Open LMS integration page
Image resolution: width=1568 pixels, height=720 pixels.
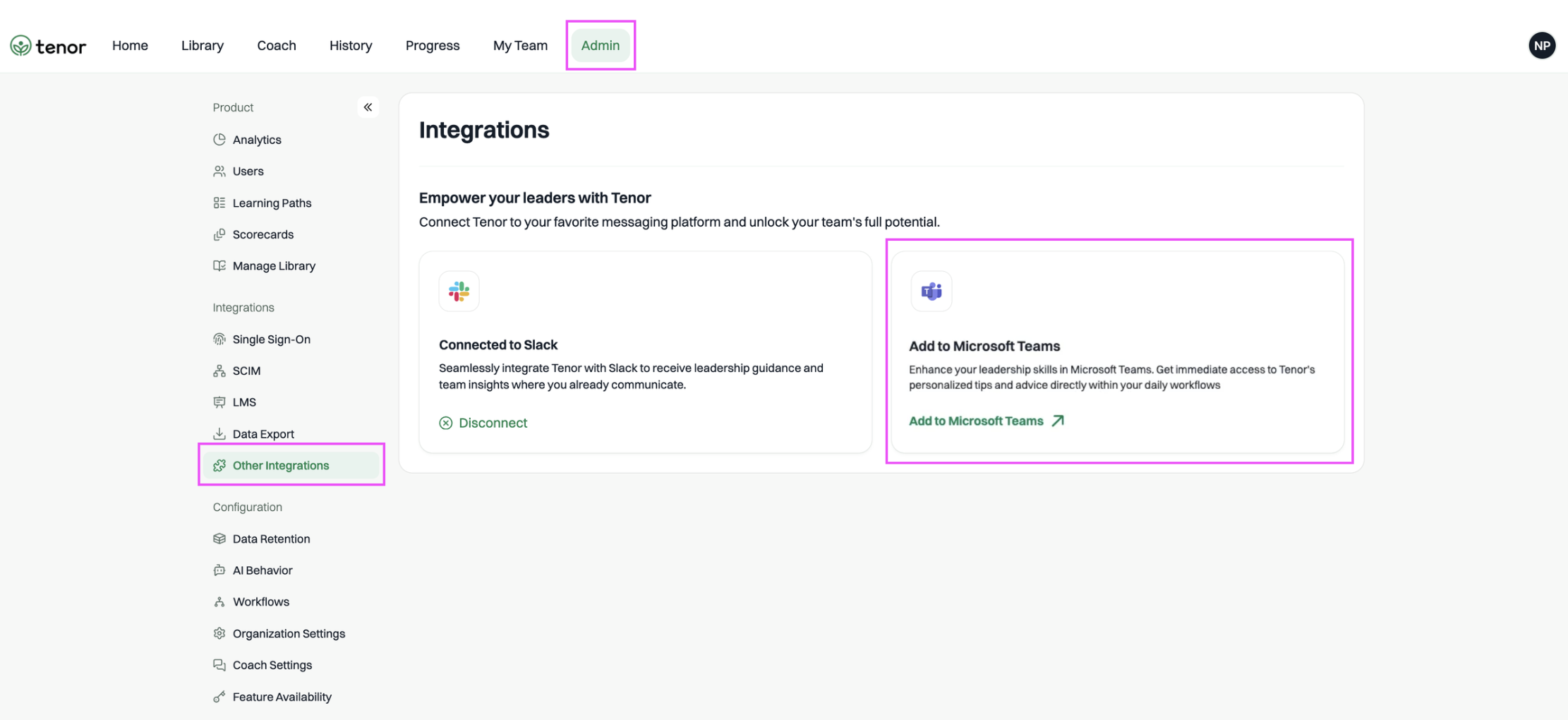point(291,402)
